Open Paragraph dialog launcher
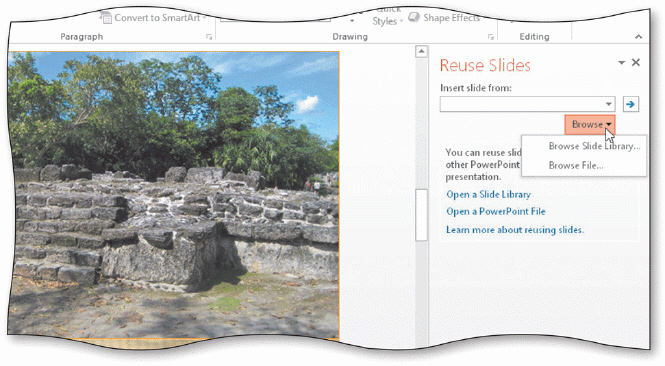 [209, 37]
